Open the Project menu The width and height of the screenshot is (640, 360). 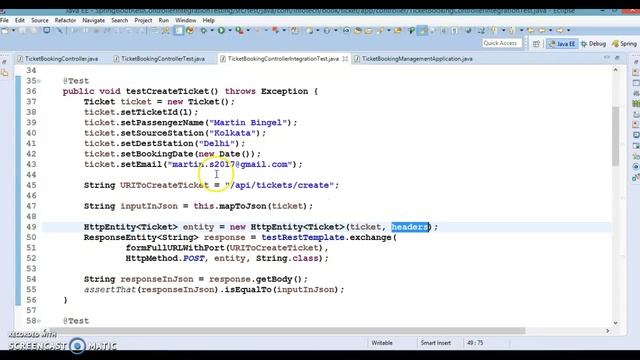click(x=143, y=20)
